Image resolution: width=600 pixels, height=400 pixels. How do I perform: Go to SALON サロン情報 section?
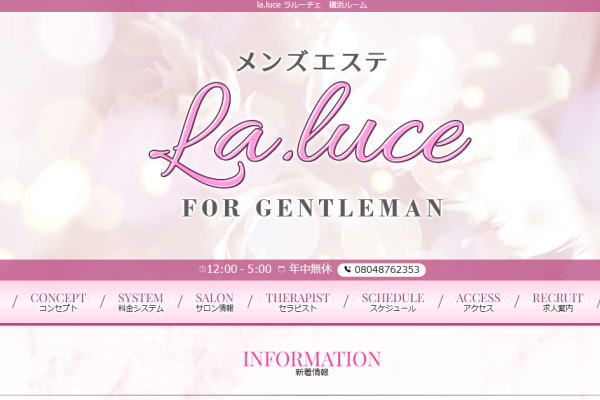click(215, 302)
